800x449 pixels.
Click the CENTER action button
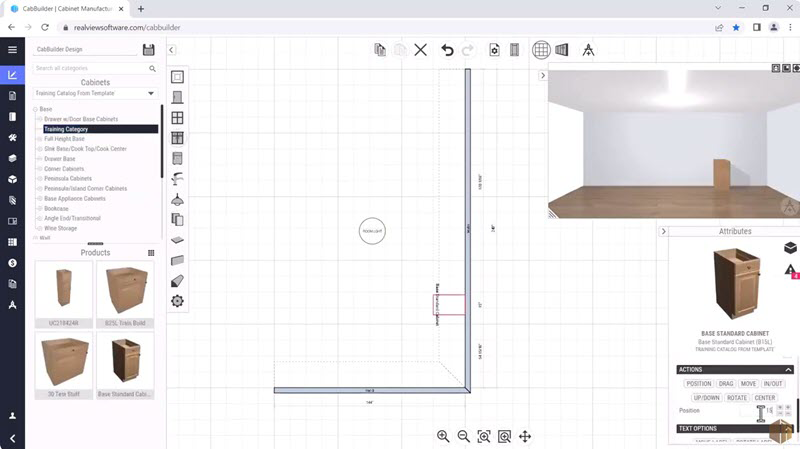765,398
